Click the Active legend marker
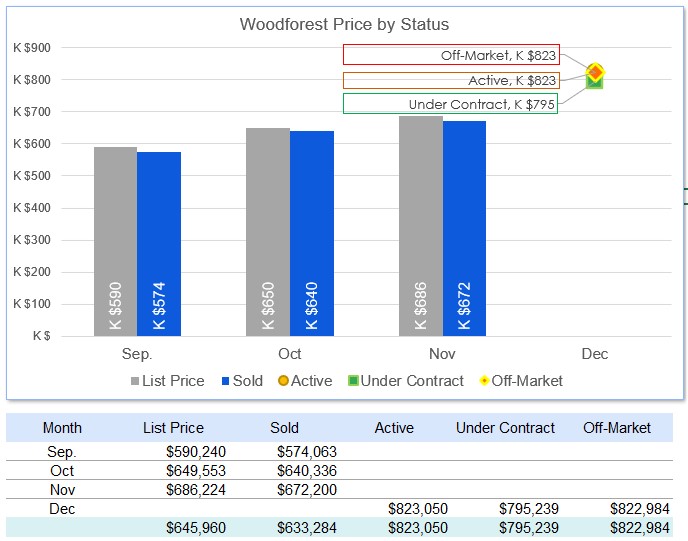The width and height of the screenshot is (688, 541). pyautogui.click(x=283, y=381)
